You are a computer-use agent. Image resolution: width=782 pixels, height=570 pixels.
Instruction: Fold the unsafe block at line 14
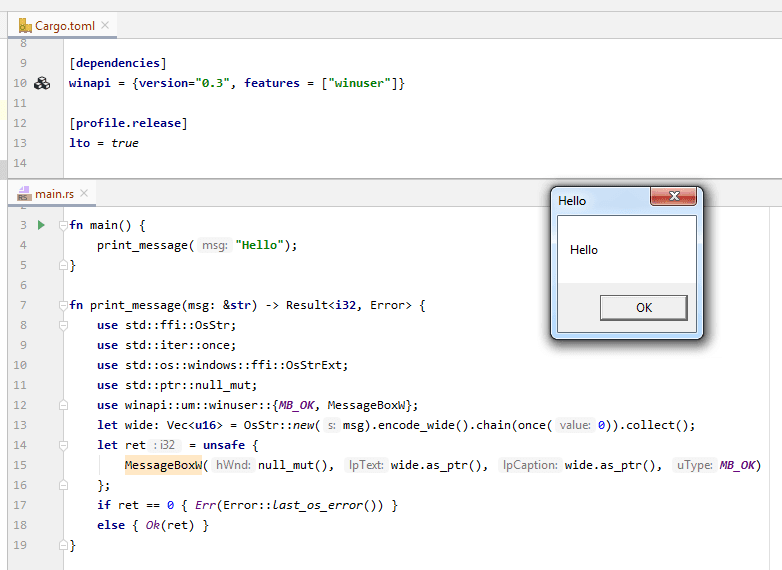(x=63, y=445)
